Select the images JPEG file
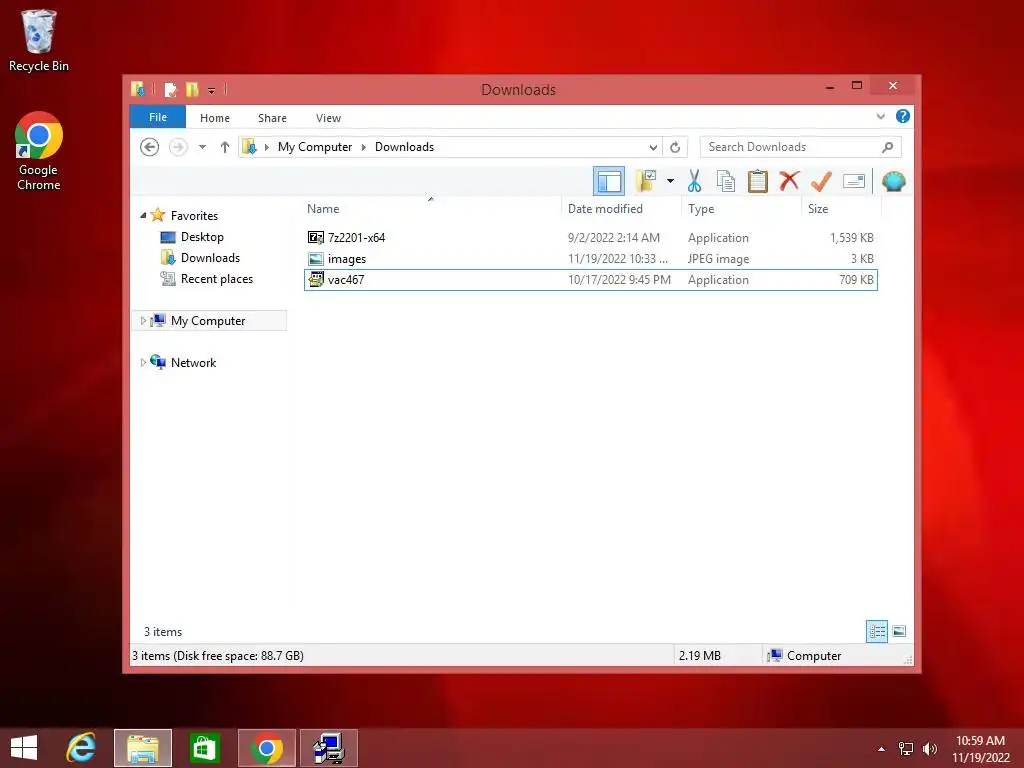The image size is (1024, 768). coord(590,259)
